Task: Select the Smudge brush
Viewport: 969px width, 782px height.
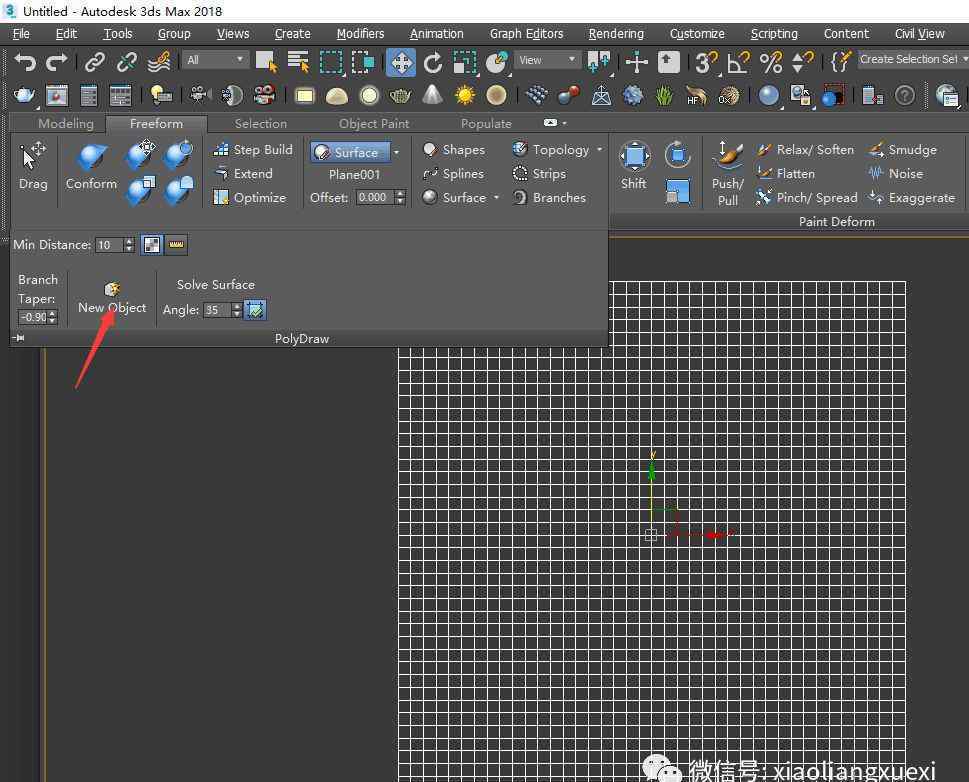Action: [902, 150]
